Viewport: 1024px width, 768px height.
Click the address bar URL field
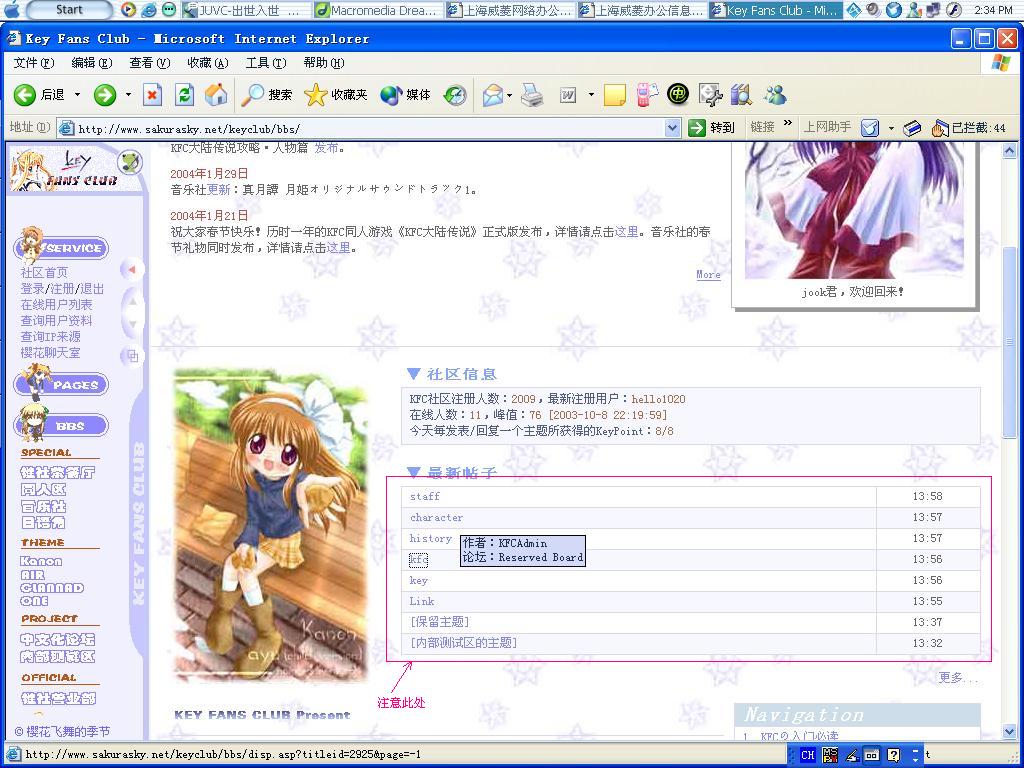click(x=369, y=129)
